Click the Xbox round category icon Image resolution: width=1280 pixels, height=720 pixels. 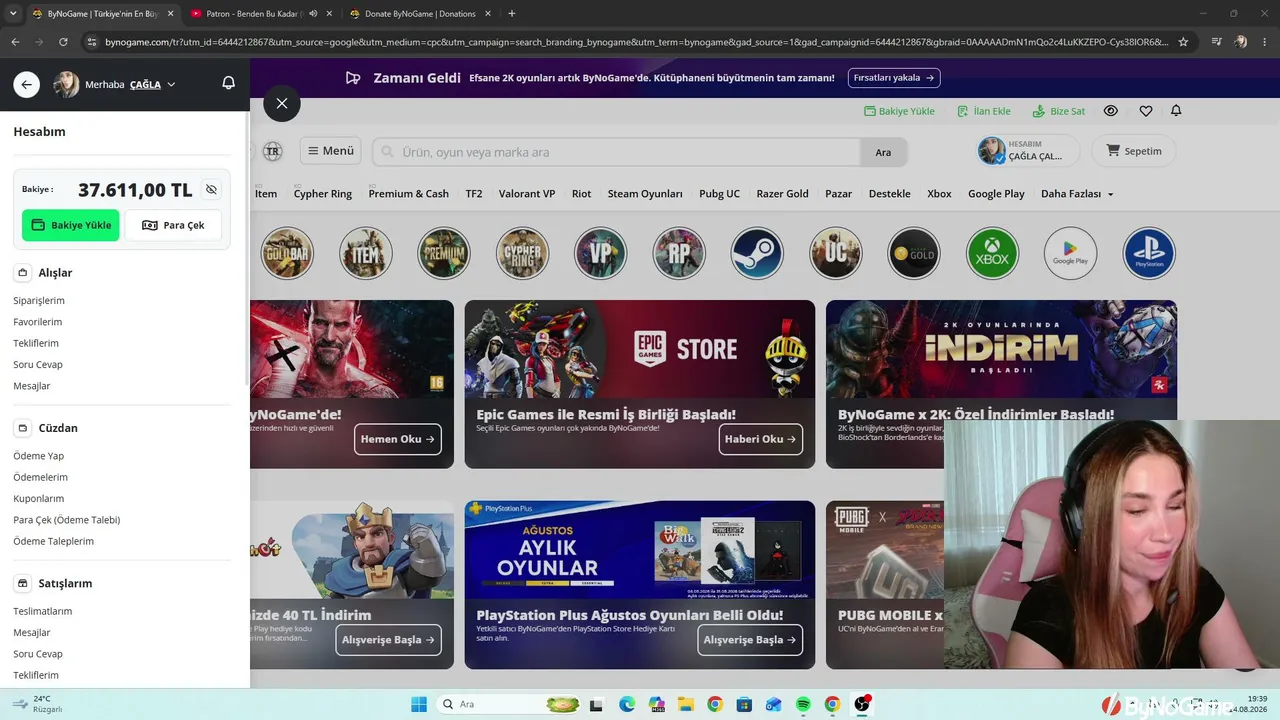click(992, 253)
